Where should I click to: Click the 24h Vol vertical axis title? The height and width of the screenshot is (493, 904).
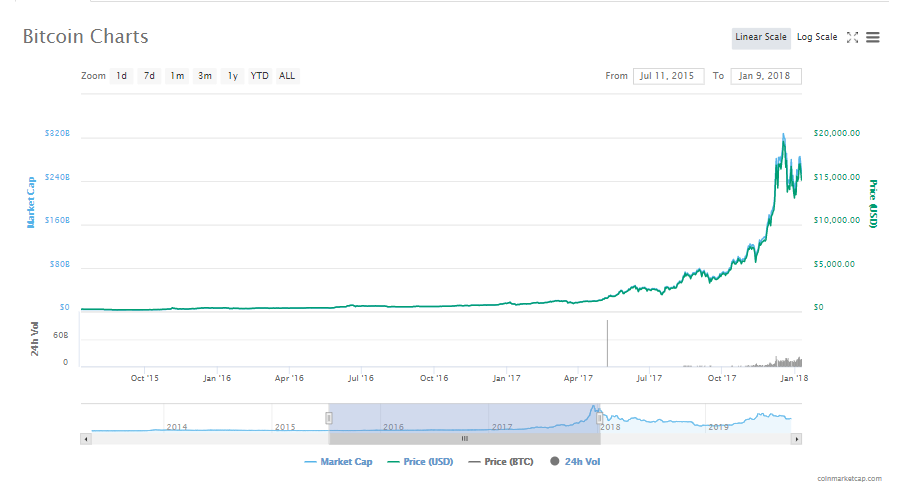pyautogui.click(x=35, y=339)
